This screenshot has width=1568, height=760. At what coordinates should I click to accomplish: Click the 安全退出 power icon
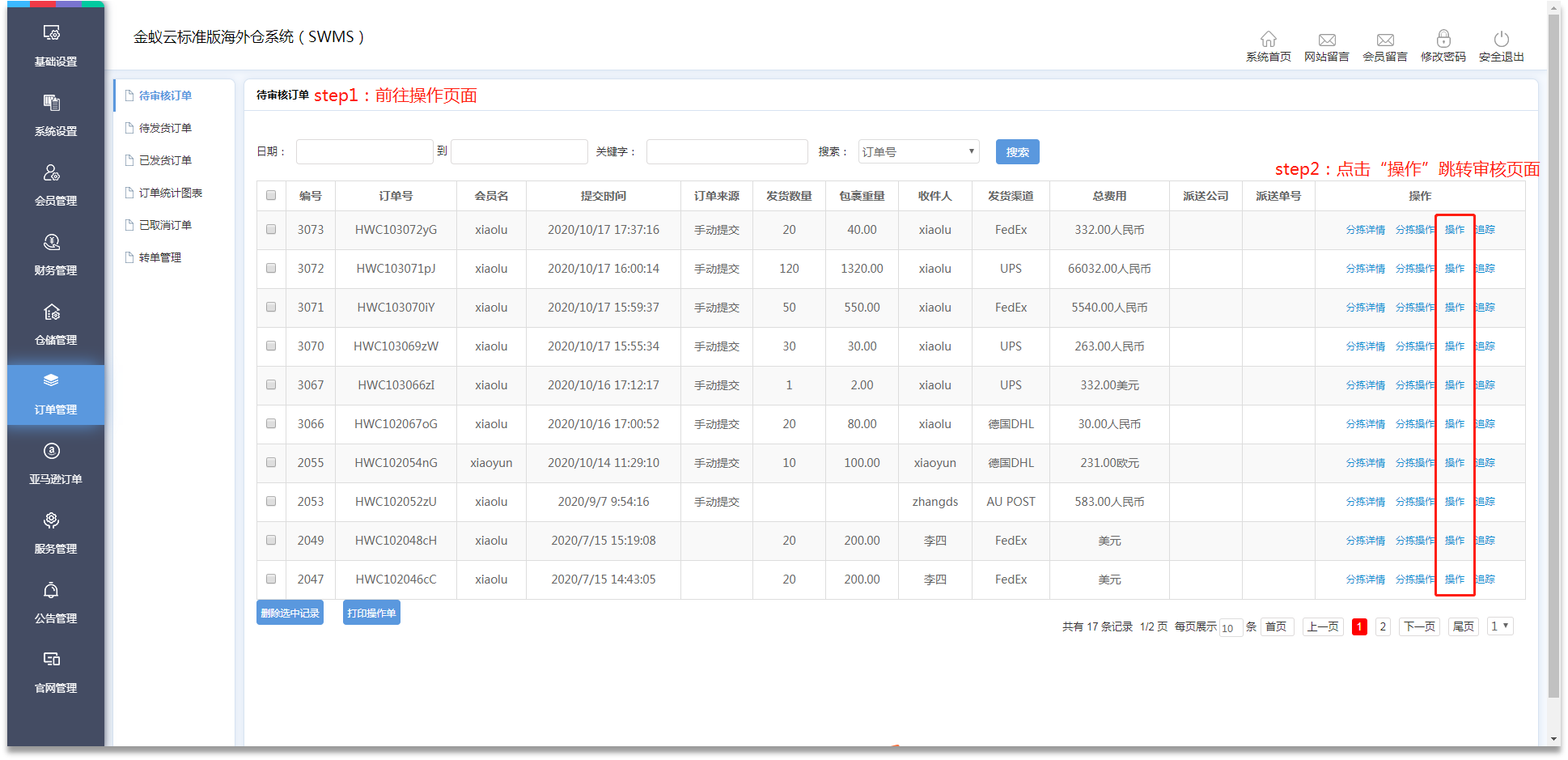click(x=1501, y=39)
